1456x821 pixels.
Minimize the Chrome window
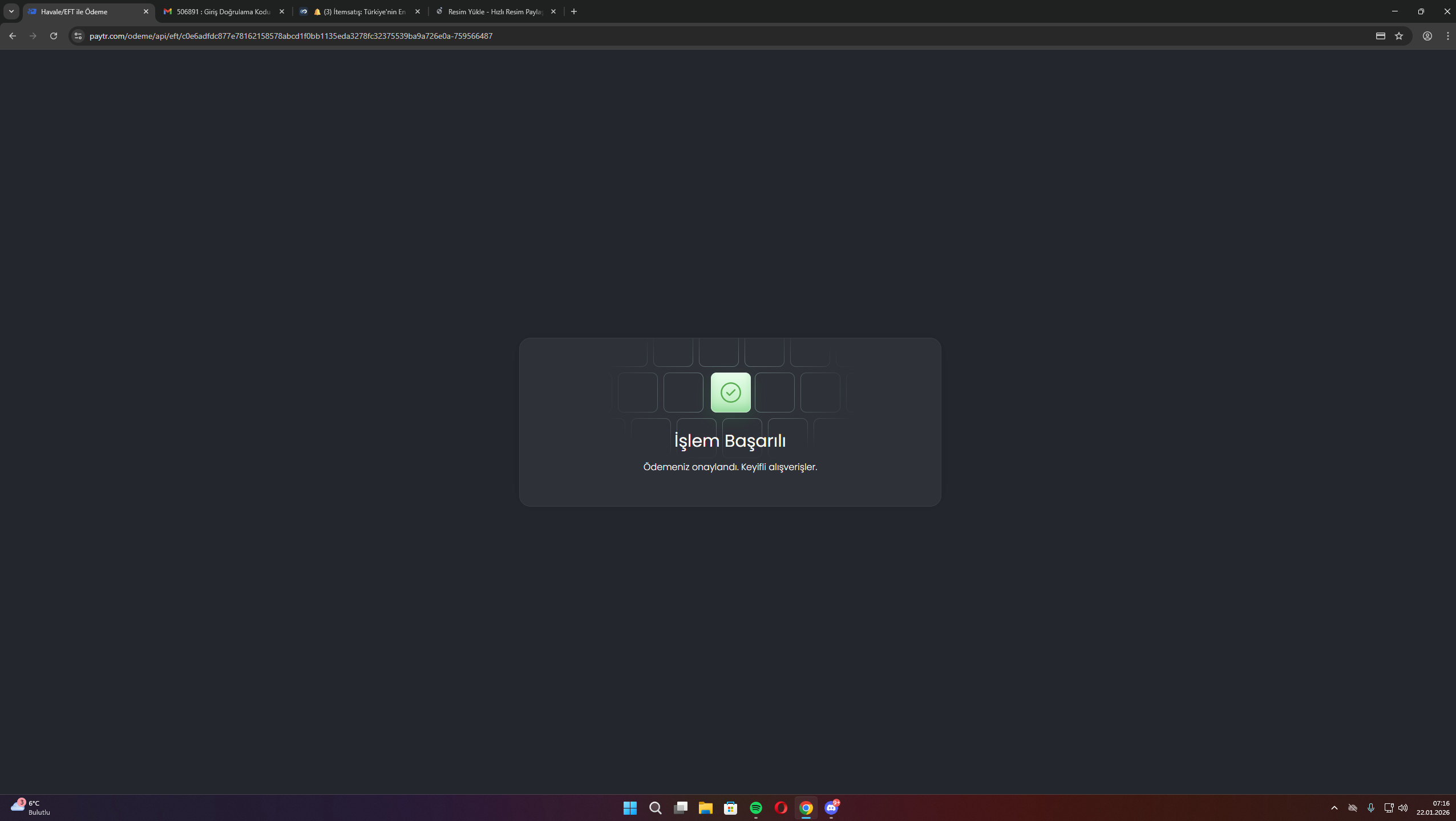point(1395,11)
